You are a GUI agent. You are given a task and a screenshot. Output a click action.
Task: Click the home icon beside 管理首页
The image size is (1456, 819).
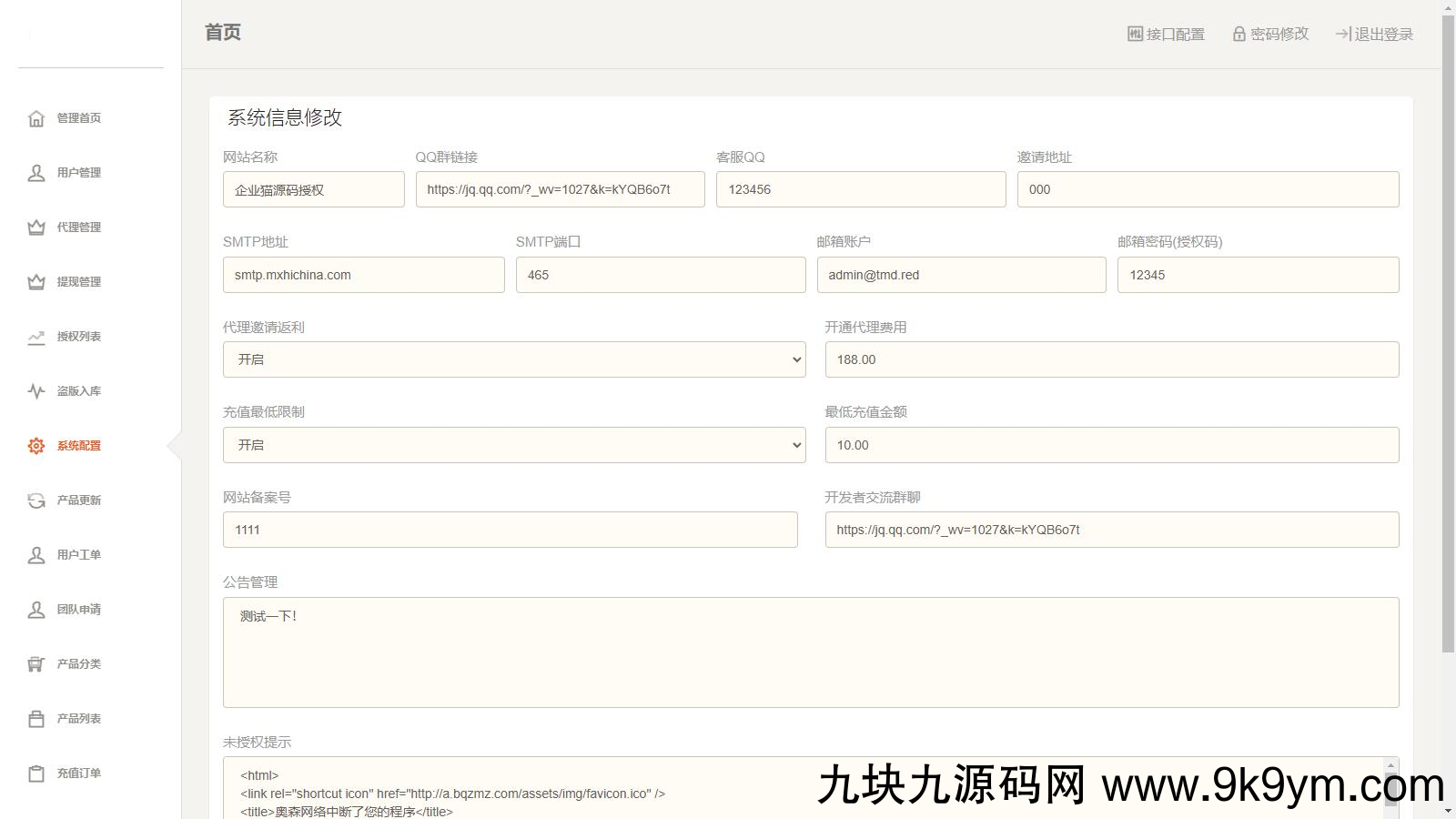coord(36,118)
